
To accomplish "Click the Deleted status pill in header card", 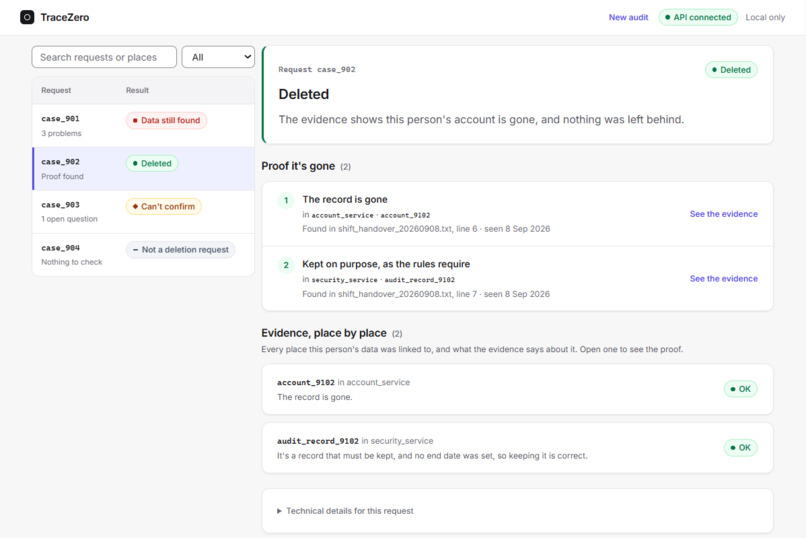I will tap(731, 70).
